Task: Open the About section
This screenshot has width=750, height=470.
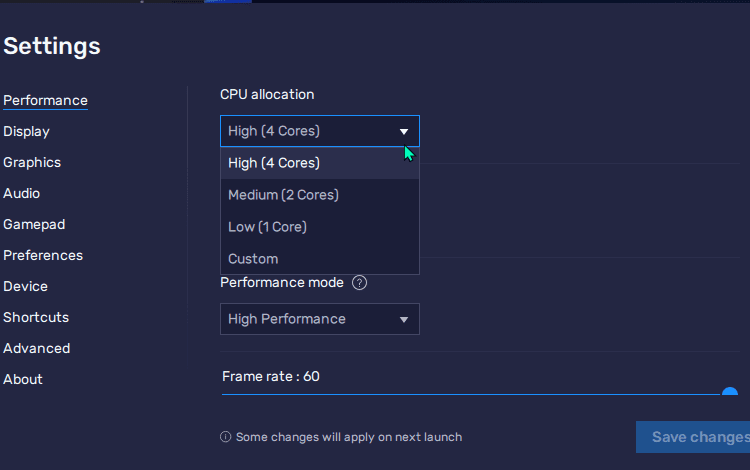Action: click(23, 379)
